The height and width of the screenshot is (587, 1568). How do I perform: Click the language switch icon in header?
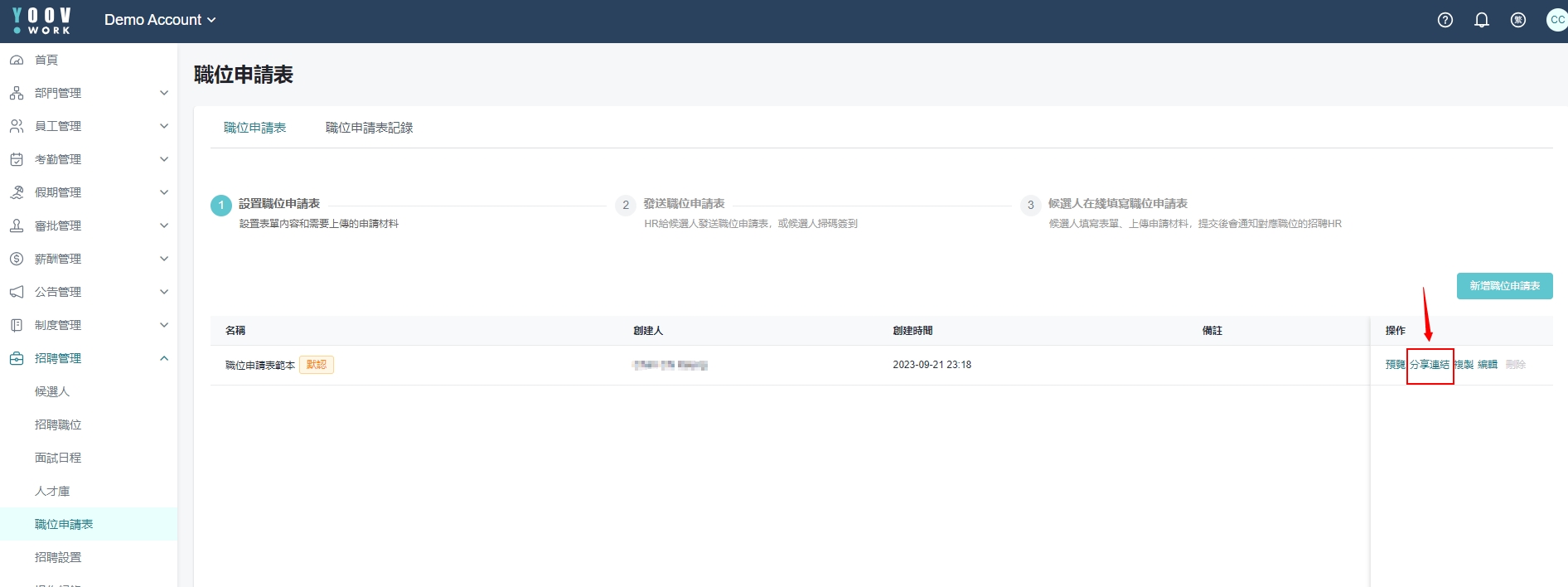pyautogui.click(x=1518, y=20)
